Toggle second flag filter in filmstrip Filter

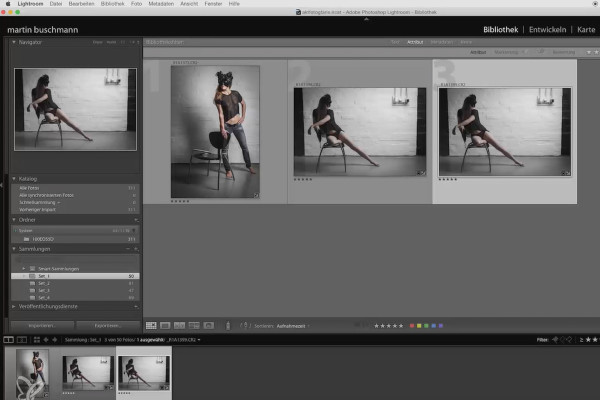[x=562, y=340]
